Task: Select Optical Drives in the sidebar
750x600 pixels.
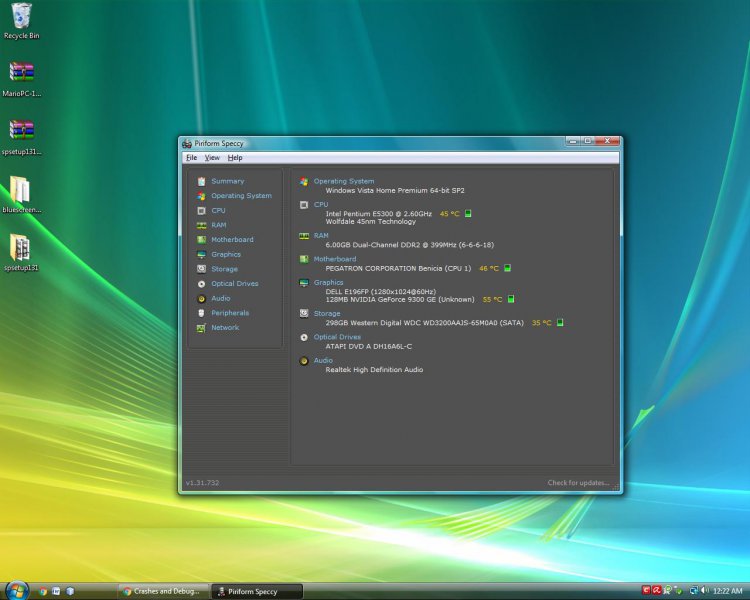Action: [x=235, y=284]
